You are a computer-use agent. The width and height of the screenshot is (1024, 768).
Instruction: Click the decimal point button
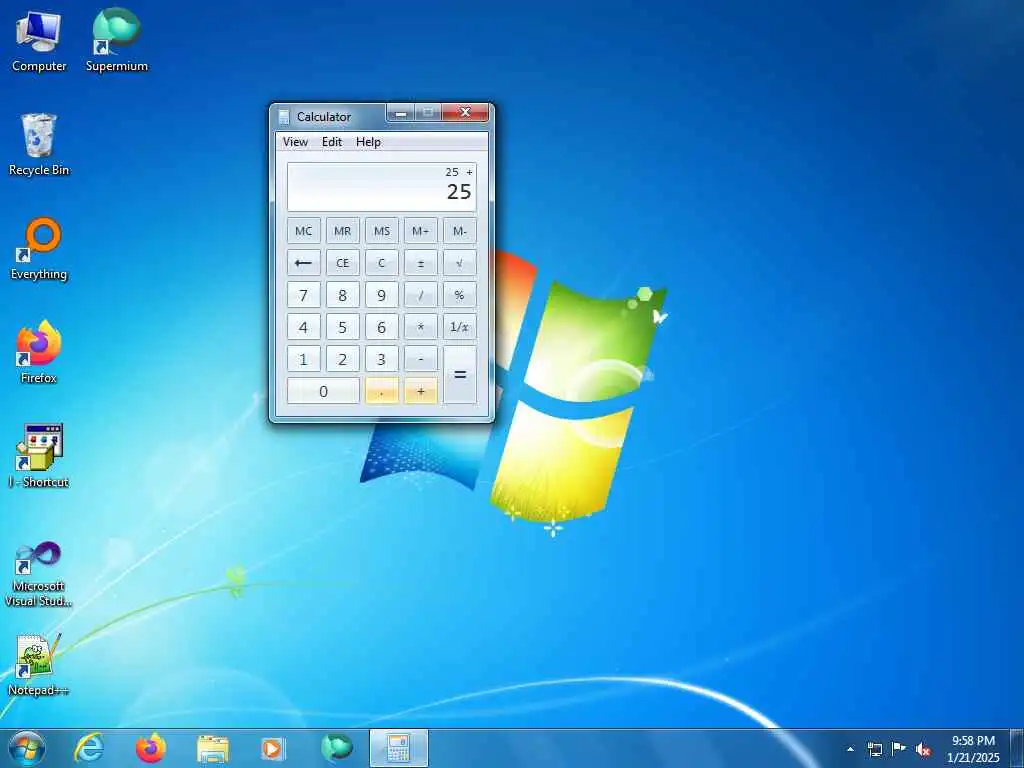382,391
